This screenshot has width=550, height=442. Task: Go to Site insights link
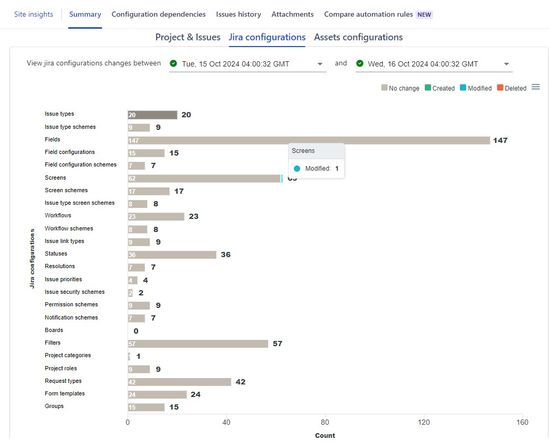(34, 14)
